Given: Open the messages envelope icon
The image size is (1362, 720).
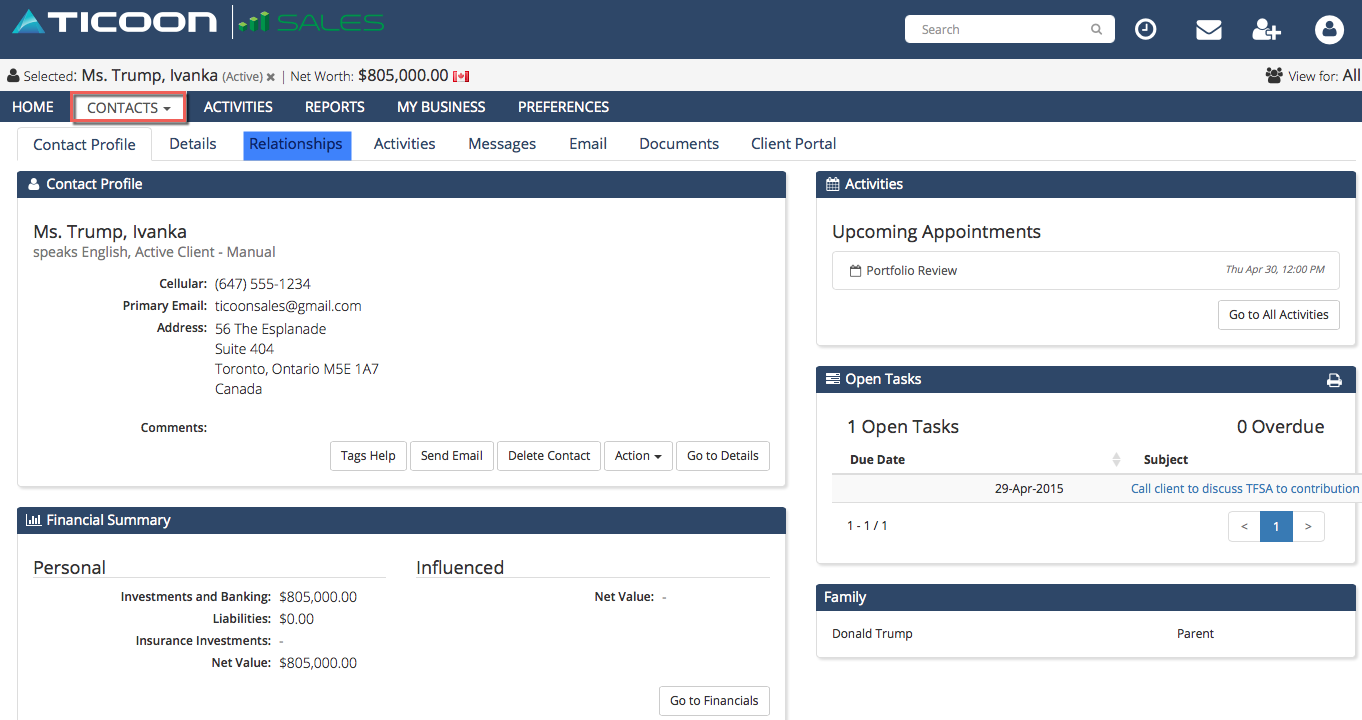Looking at the screenshot, I should point(1209,30).
